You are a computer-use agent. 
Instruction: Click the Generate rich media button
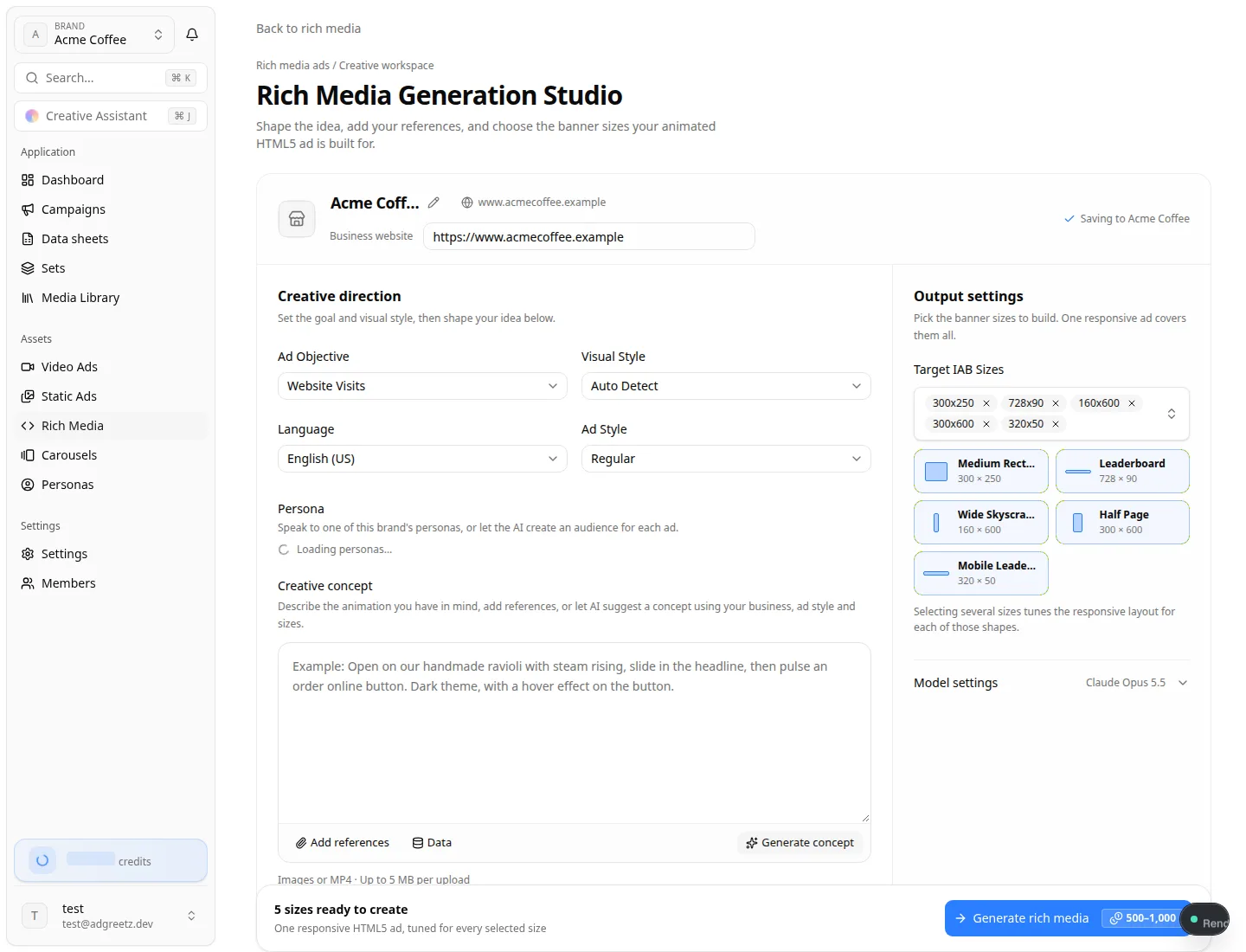pos(1068,918)
